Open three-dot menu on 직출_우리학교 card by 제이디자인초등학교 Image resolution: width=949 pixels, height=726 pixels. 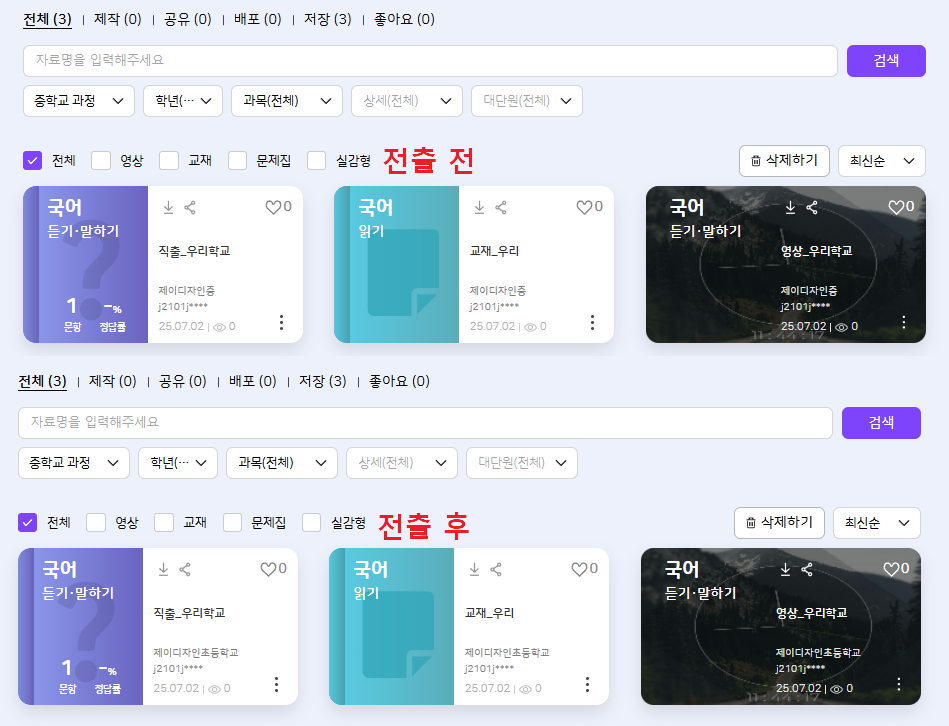276,684
